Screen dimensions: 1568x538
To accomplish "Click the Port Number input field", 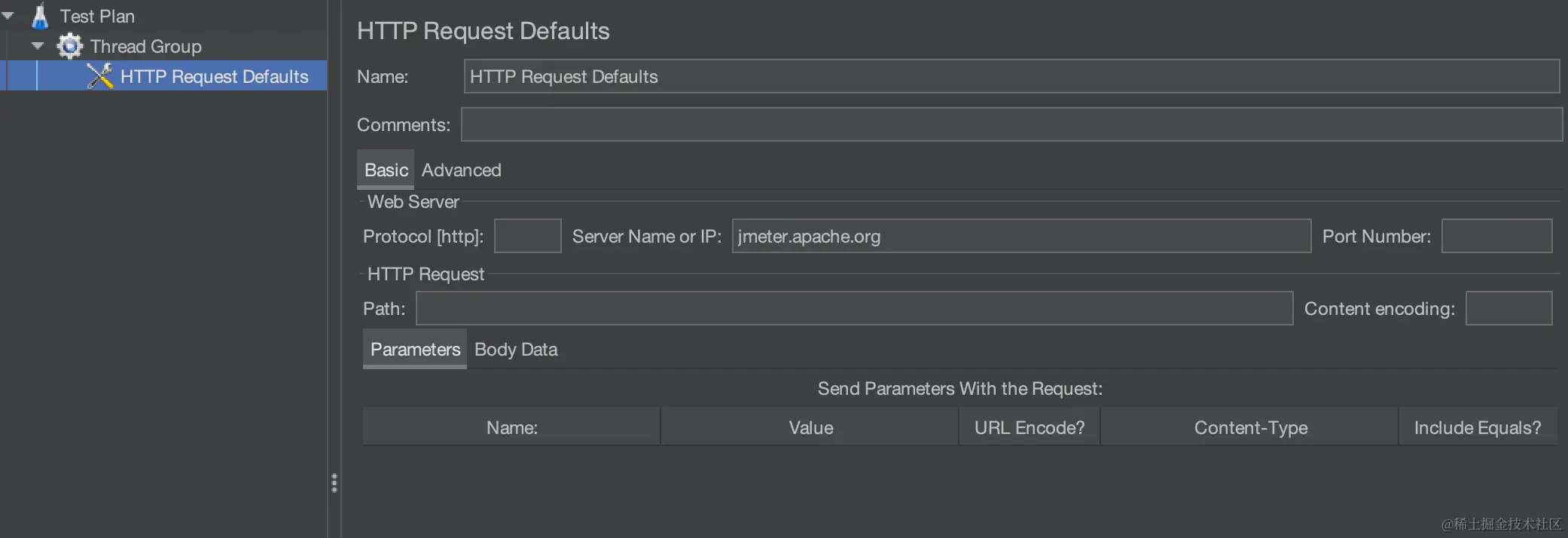I will (1496, 236).
